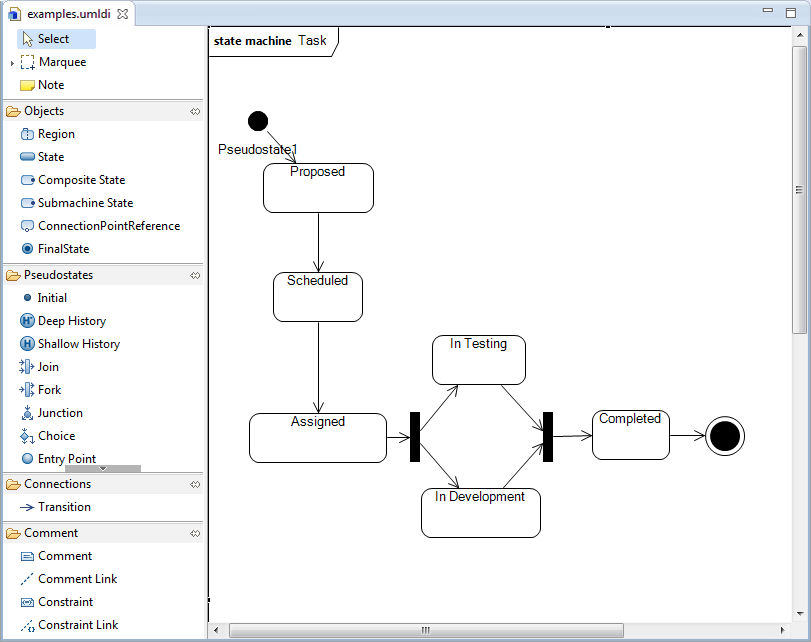Click the horizontal scrollbar at the bottom
The image size is (811, 642).
coord(425,631)
